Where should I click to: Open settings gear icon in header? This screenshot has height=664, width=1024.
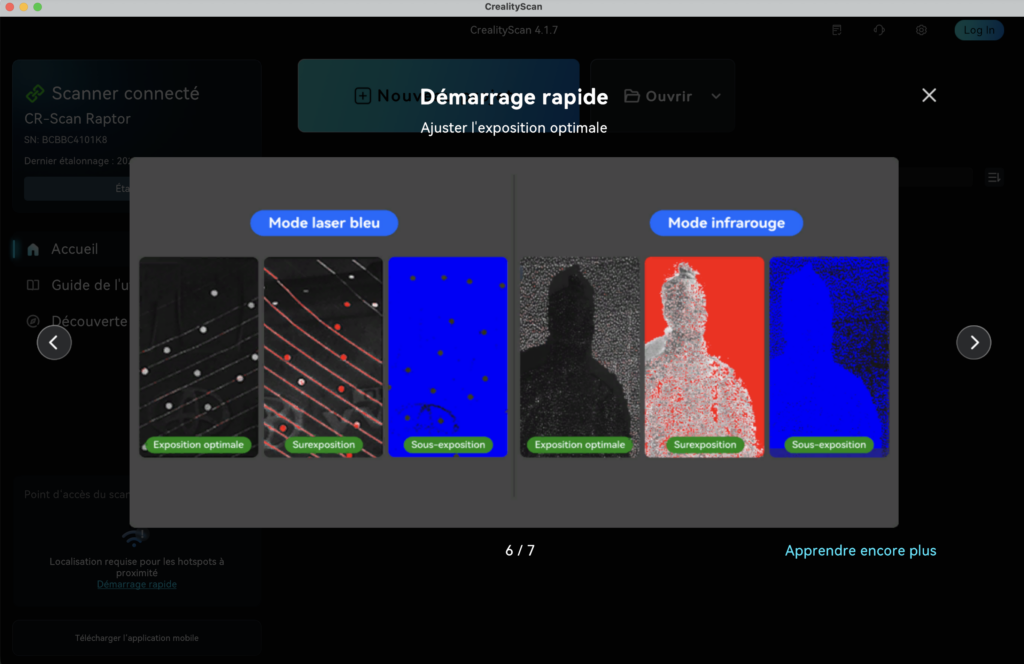coord(921,30)
